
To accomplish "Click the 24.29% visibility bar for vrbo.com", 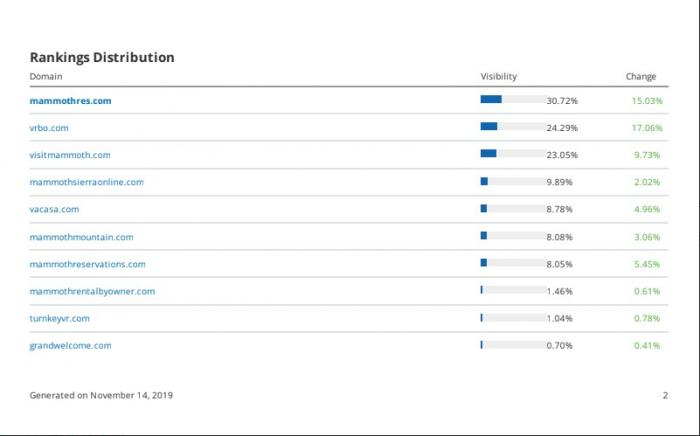I will pos(513,126).
